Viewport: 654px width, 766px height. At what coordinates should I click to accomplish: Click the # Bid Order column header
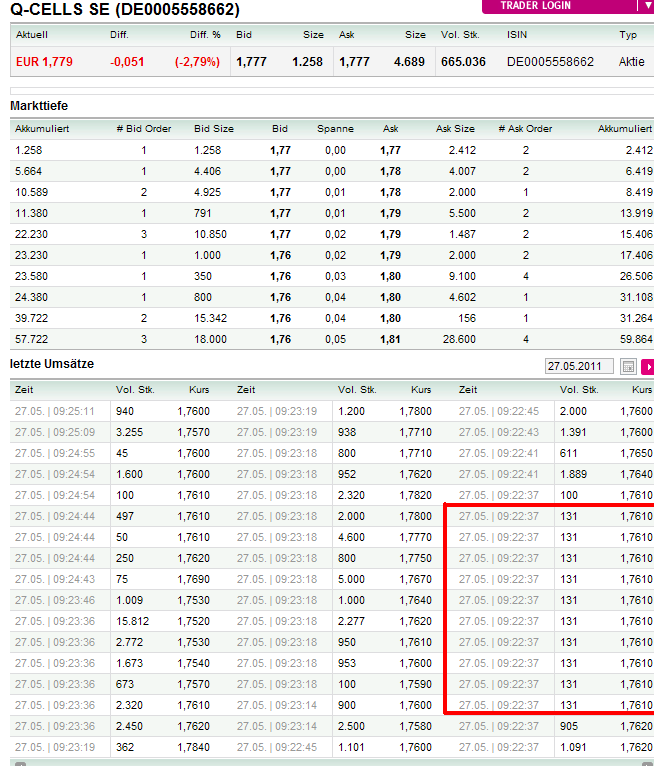point(144,129)
